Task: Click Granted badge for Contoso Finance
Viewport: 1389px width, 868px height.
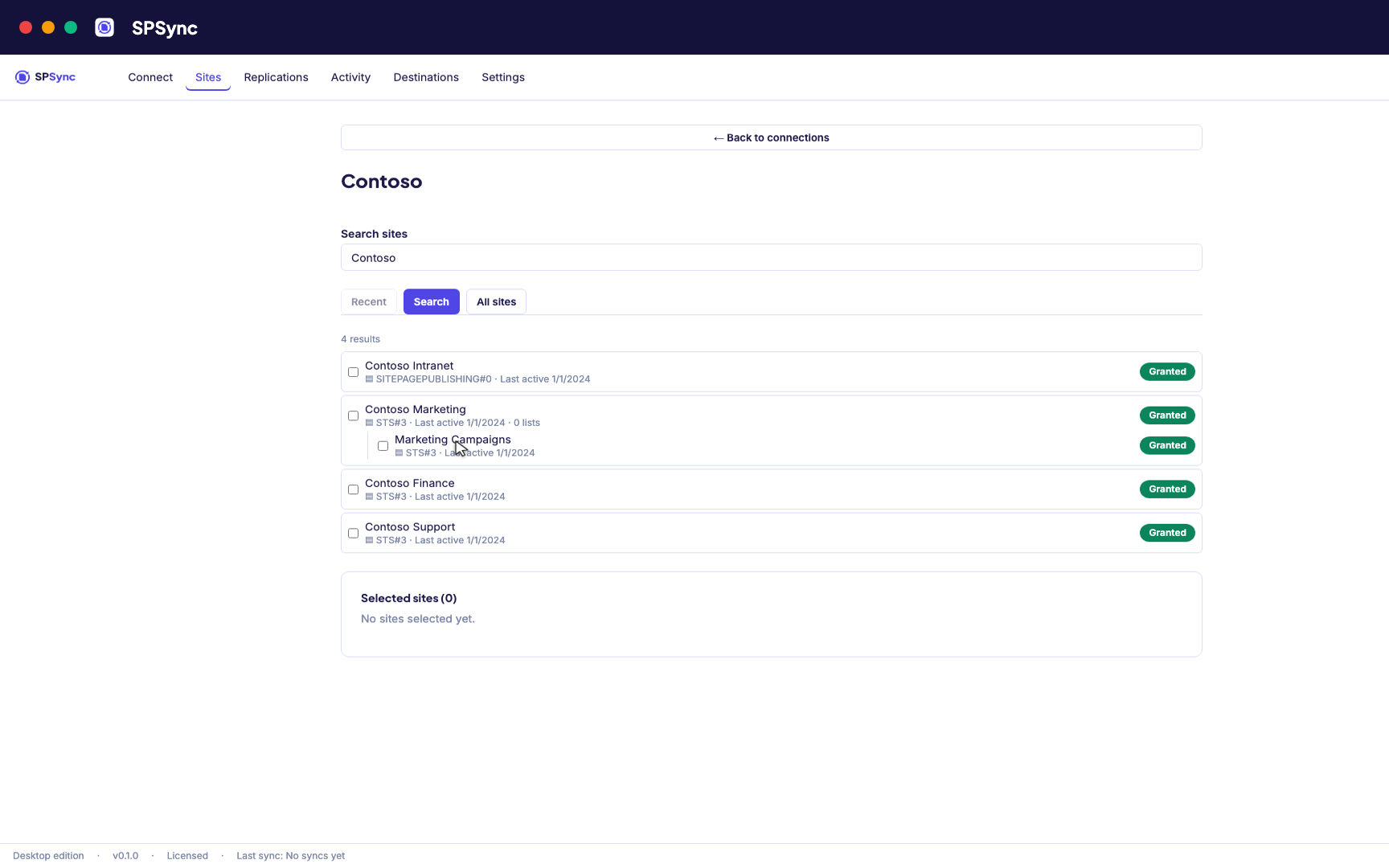Action: point(1167,489)
